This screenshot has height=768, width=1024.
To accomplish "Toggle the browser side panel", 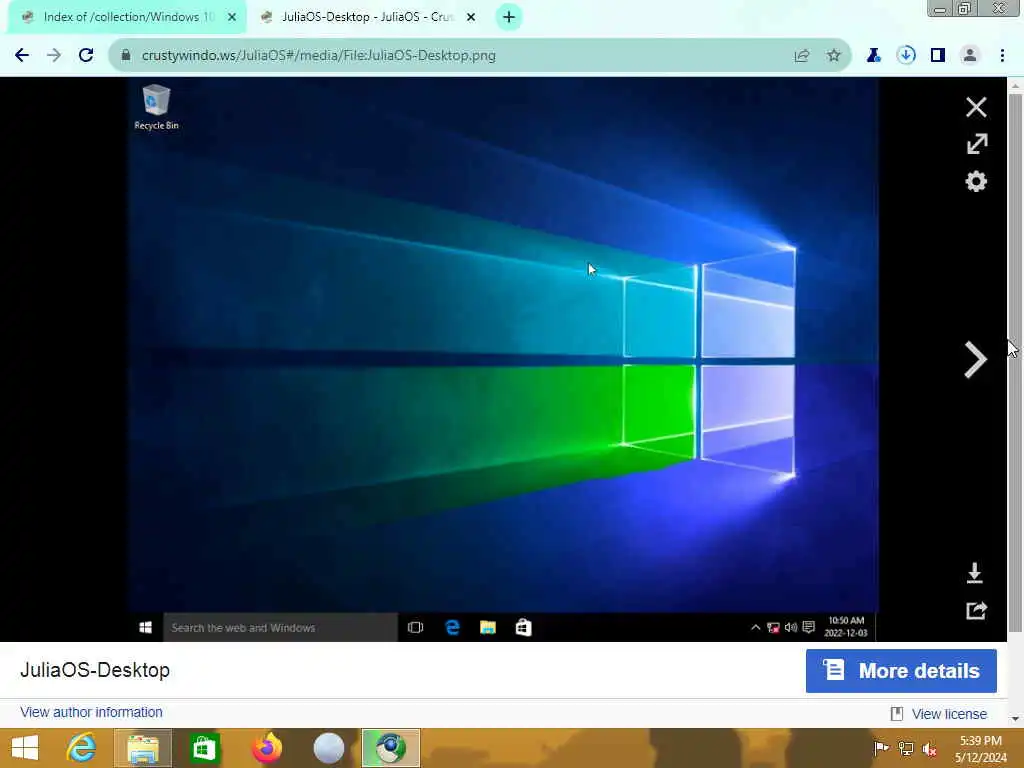I will 938,56.
